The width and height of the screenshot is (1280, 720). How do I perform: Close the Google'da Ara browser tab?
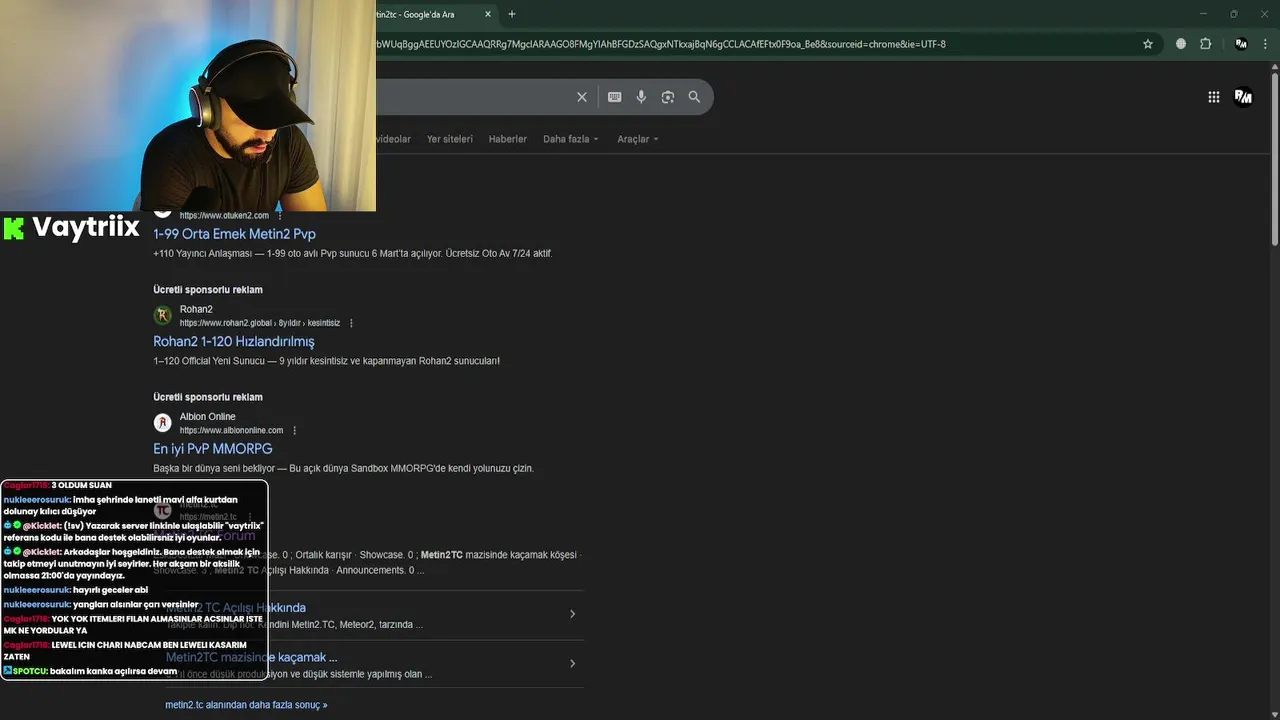click(488, 14)
